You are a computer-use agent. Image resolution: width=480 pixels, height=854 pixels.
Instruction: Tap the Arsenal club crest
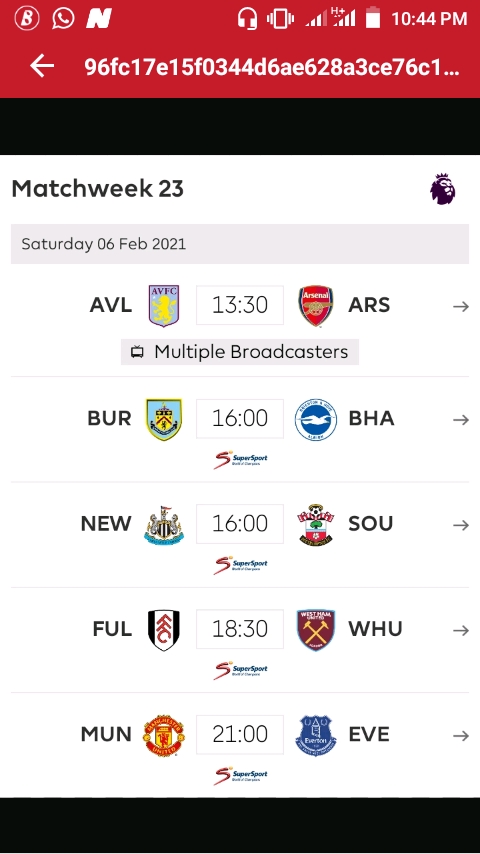click(316, 306)
